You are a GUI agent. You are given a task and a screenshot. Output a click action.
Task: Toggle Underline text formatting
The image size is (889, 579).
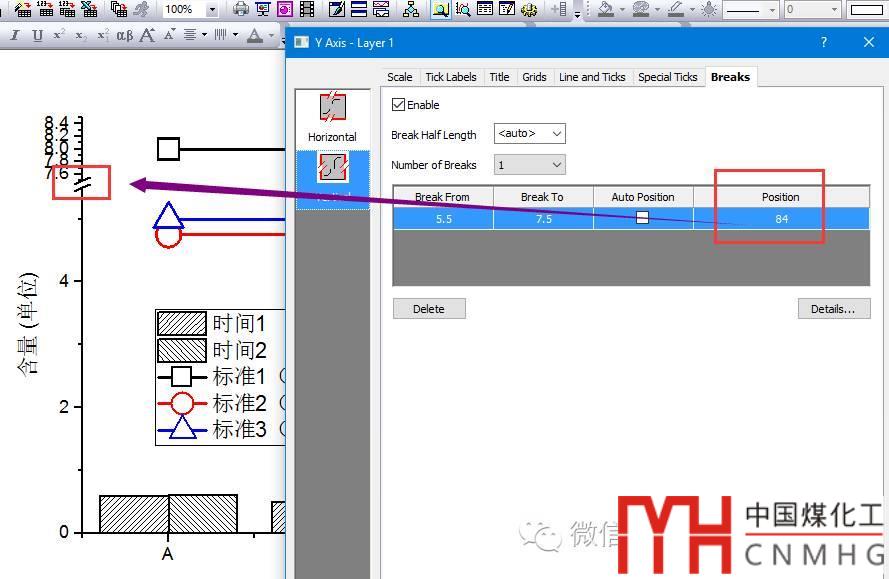(37, 36)
